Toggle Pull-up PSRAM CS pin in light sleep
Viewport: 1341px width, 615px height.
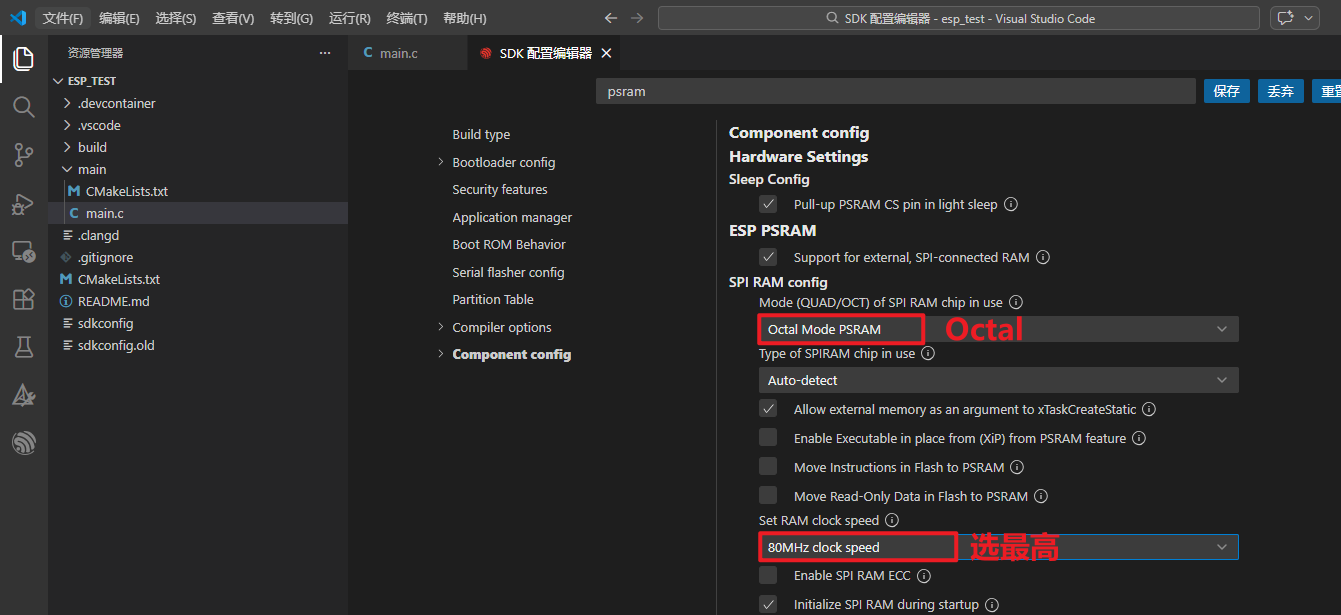coord(768,204)
